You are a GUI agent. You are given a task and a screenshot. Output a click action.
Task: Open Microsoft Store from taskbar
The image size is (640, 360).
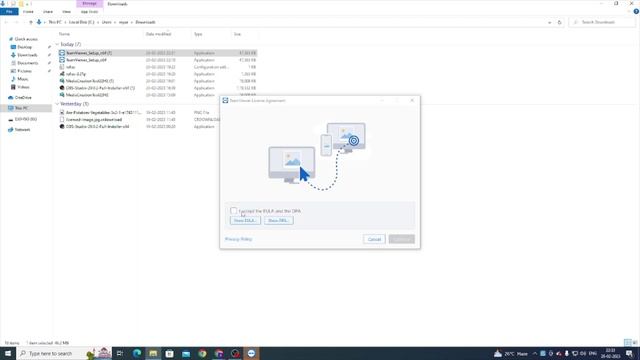pyautogui.click(x=169, y=353)
